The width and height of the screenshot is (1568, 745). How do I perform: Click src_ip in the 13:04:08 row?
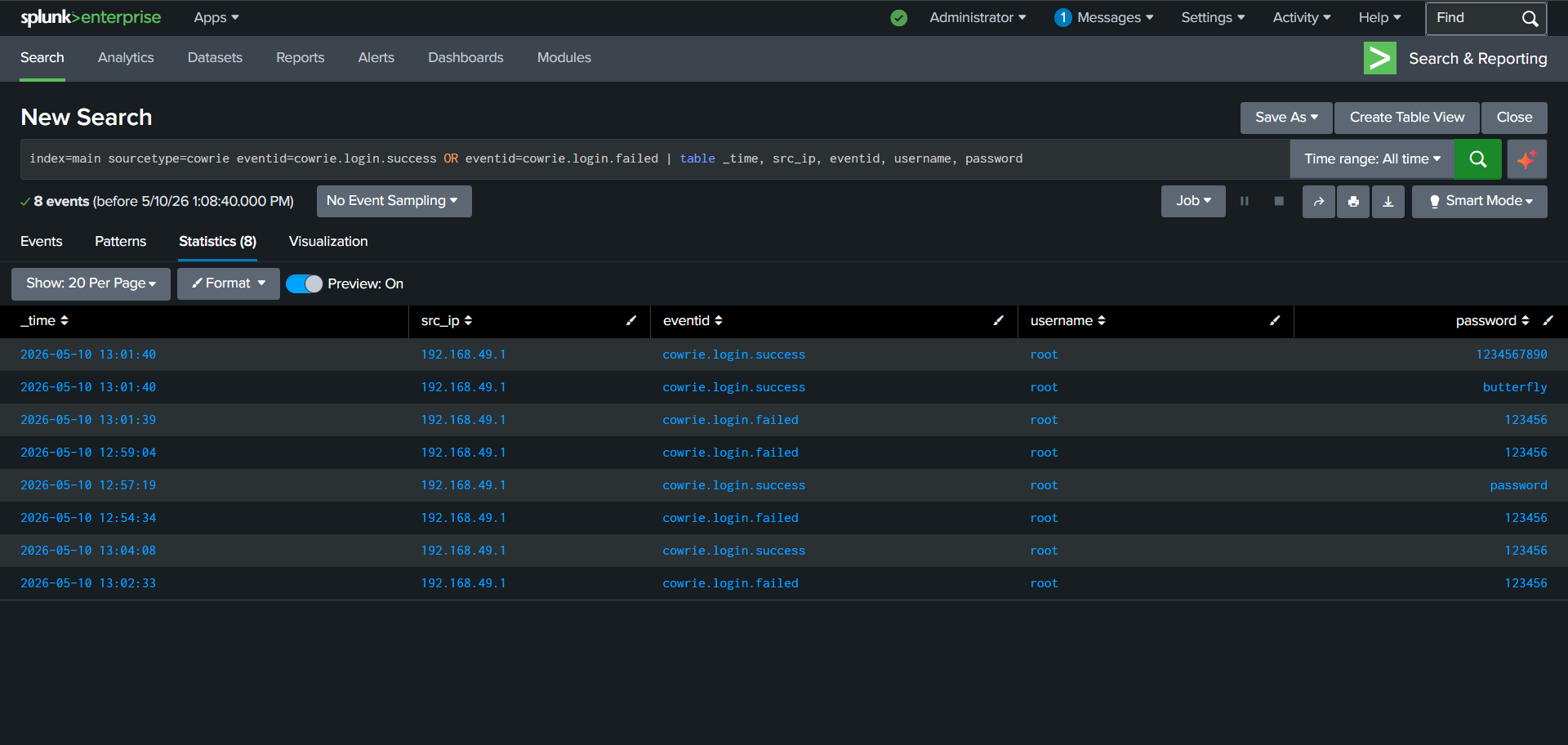pos(463,551)
